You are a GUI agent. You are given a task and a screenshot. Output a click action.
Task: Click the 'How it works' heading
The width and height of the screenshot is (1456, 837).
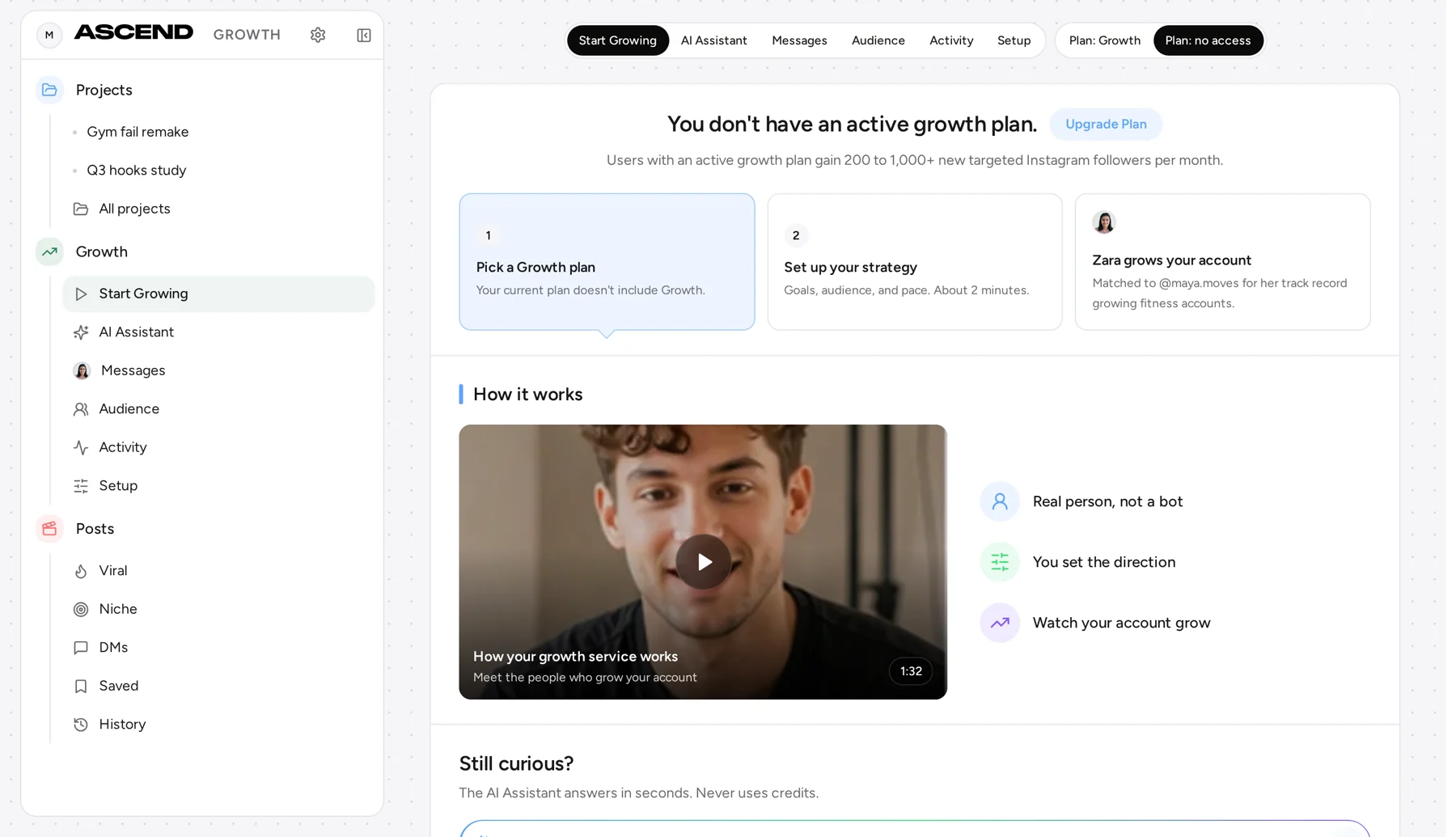(x=527, y=395)
